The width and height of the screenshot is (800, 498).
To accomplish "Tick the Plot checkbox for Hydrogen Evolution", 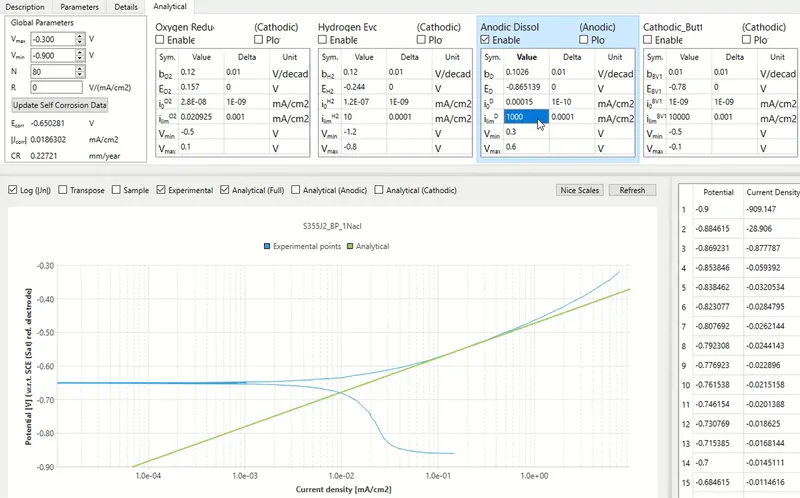I will pos(420,40).
